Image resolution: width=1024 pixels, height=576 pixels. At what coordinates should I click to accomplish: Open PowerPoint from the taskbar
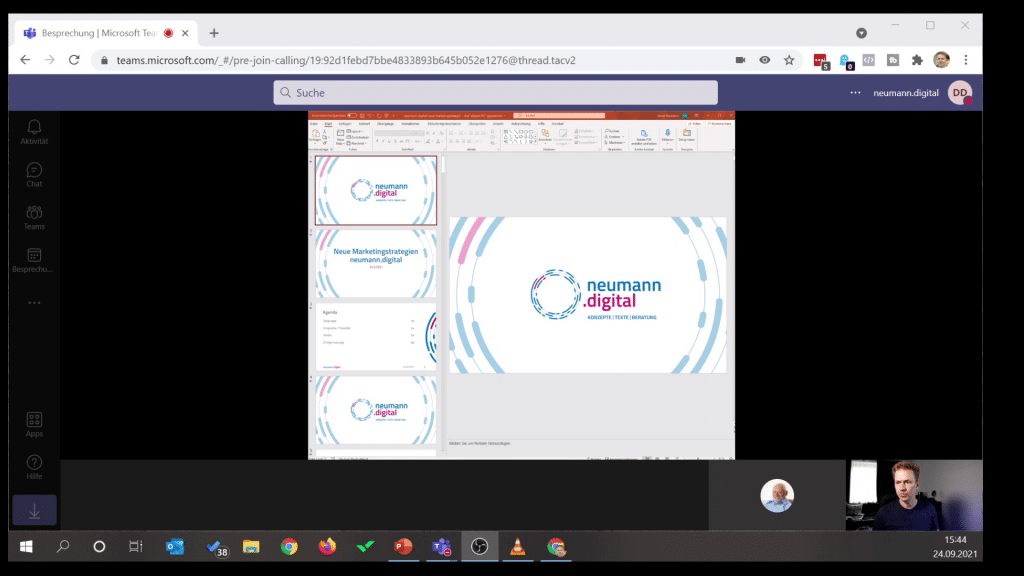click(403, 547)
